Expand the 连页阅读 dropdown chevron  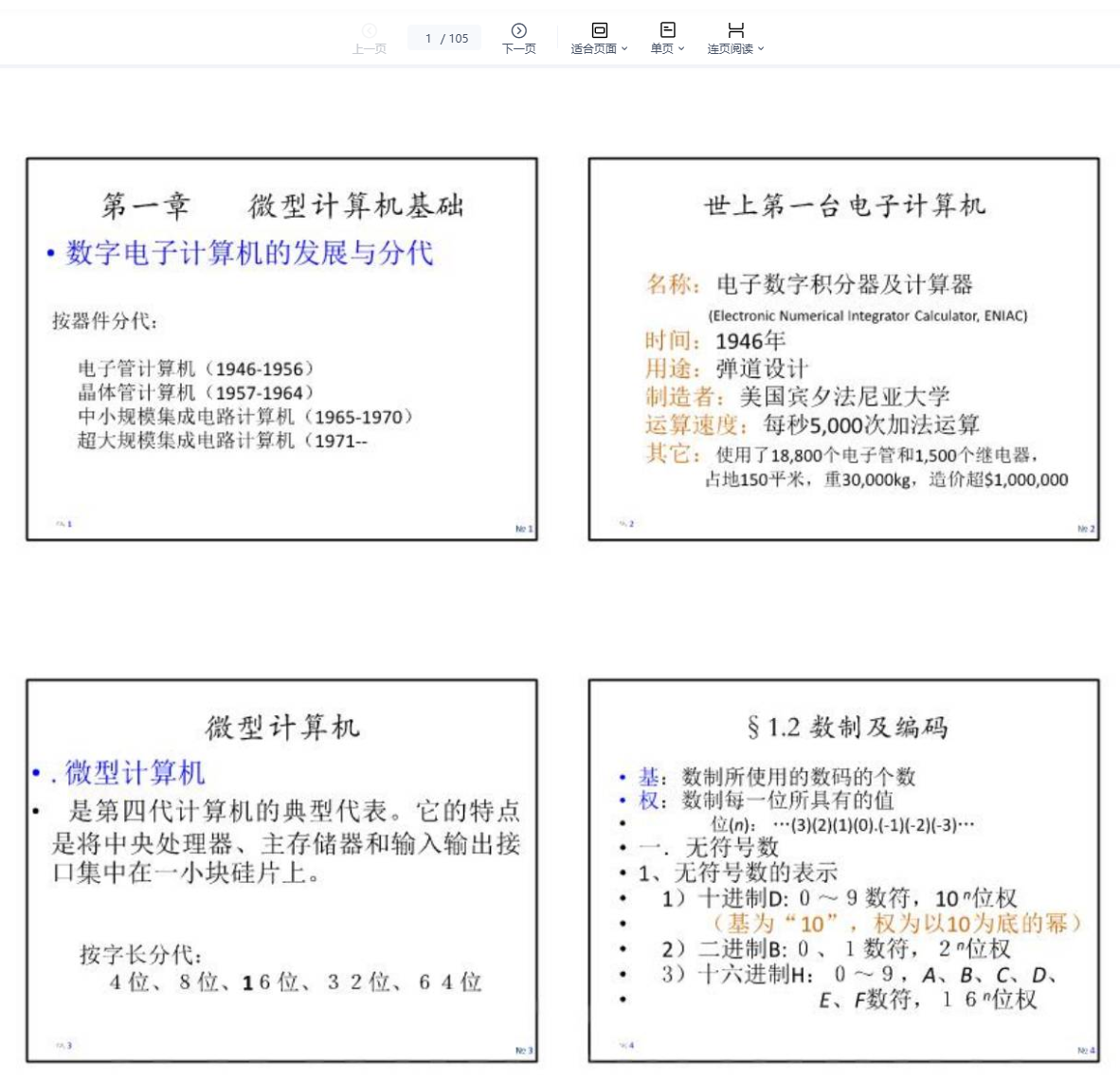pyautogui.click(x=761, y=49)
